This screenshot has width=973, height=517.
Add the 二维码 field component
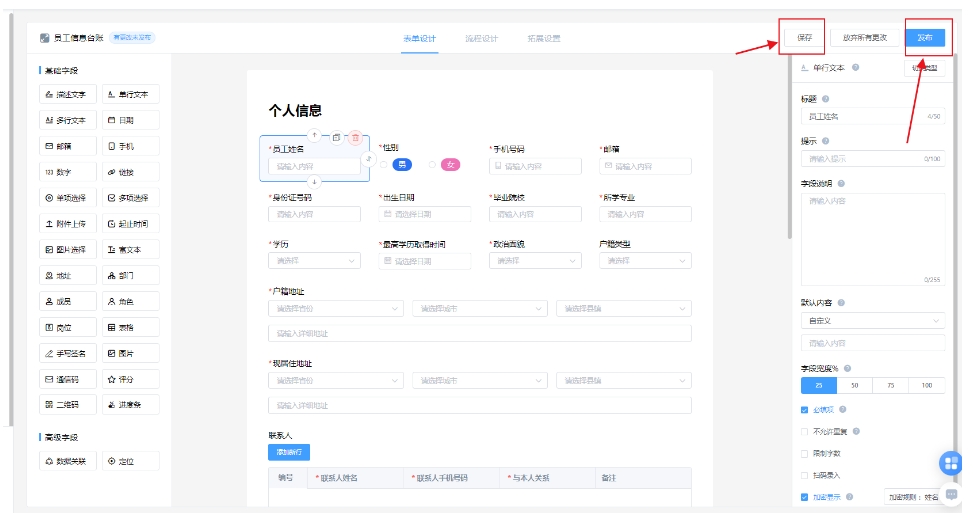click(x=66, y=405)
